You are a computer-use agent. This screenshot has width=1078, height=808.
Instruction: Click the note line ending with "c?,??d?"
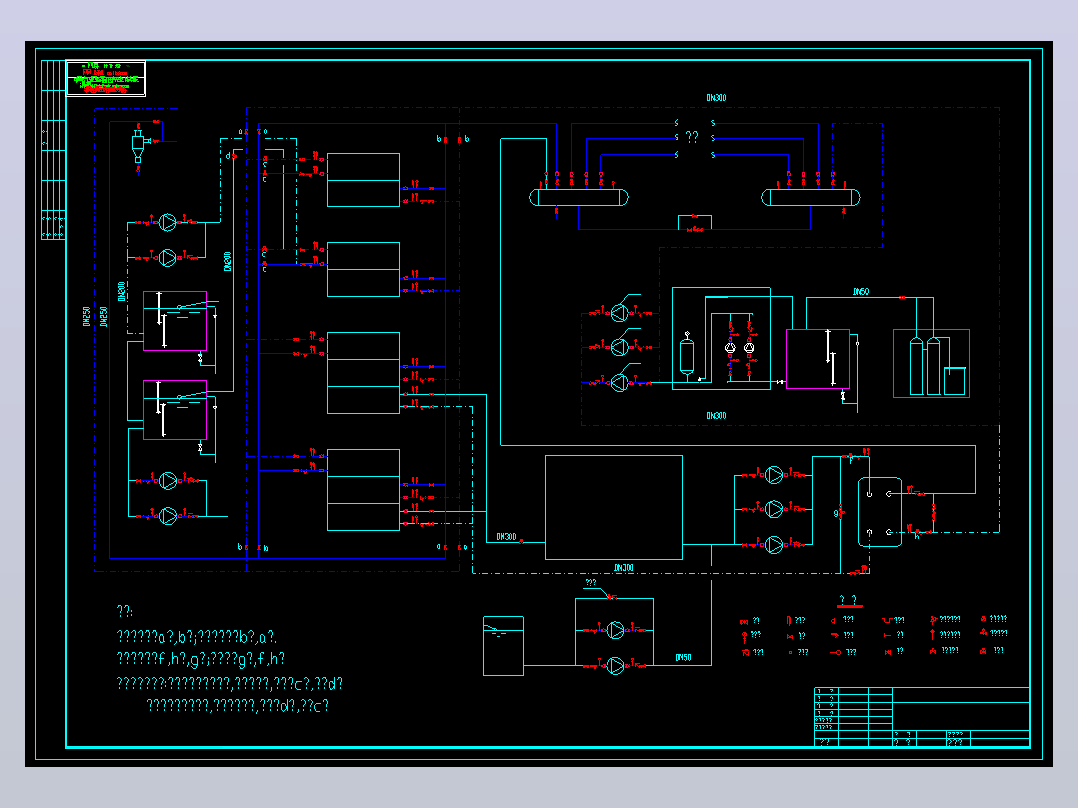230,684
